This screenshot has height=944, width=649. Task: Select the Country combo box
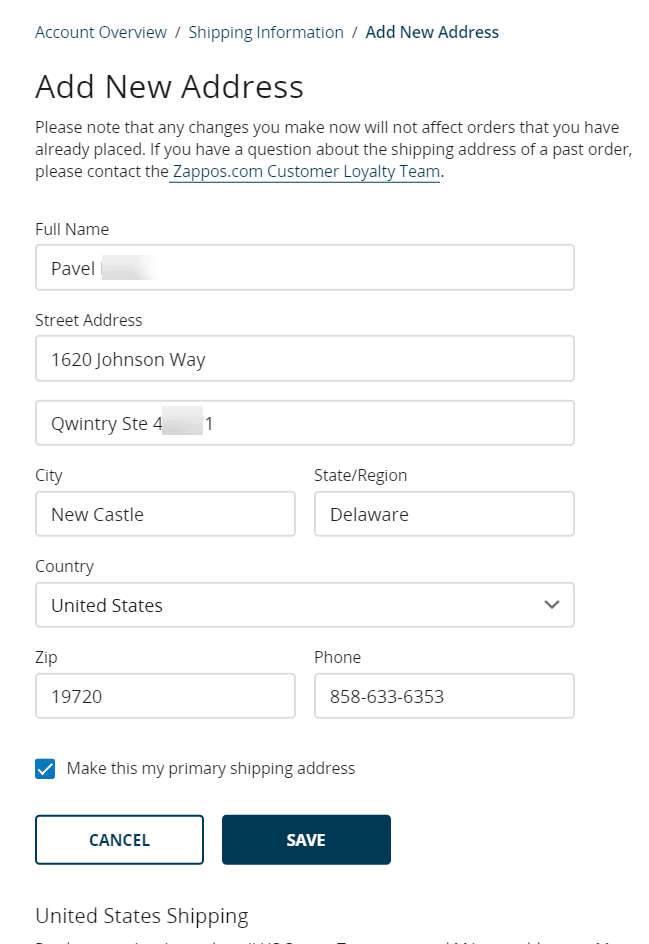pos(305,605)
